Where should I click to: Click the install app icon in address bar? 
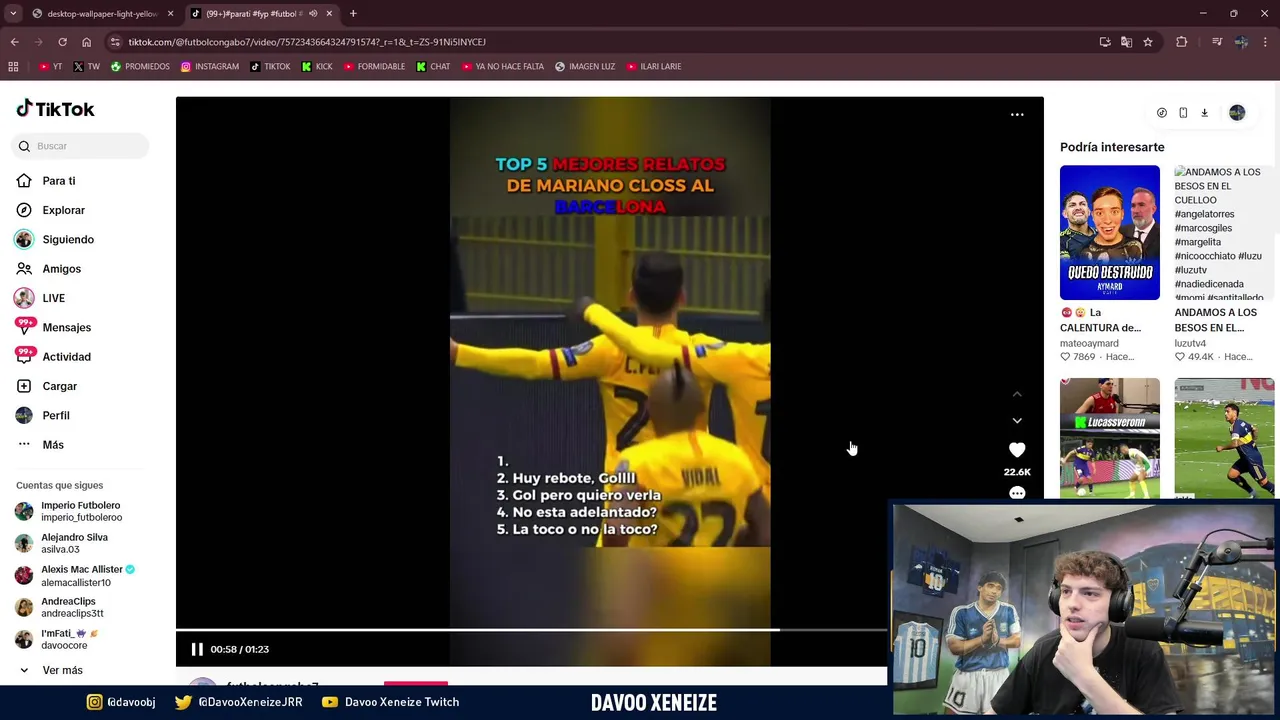point(1105,42)
